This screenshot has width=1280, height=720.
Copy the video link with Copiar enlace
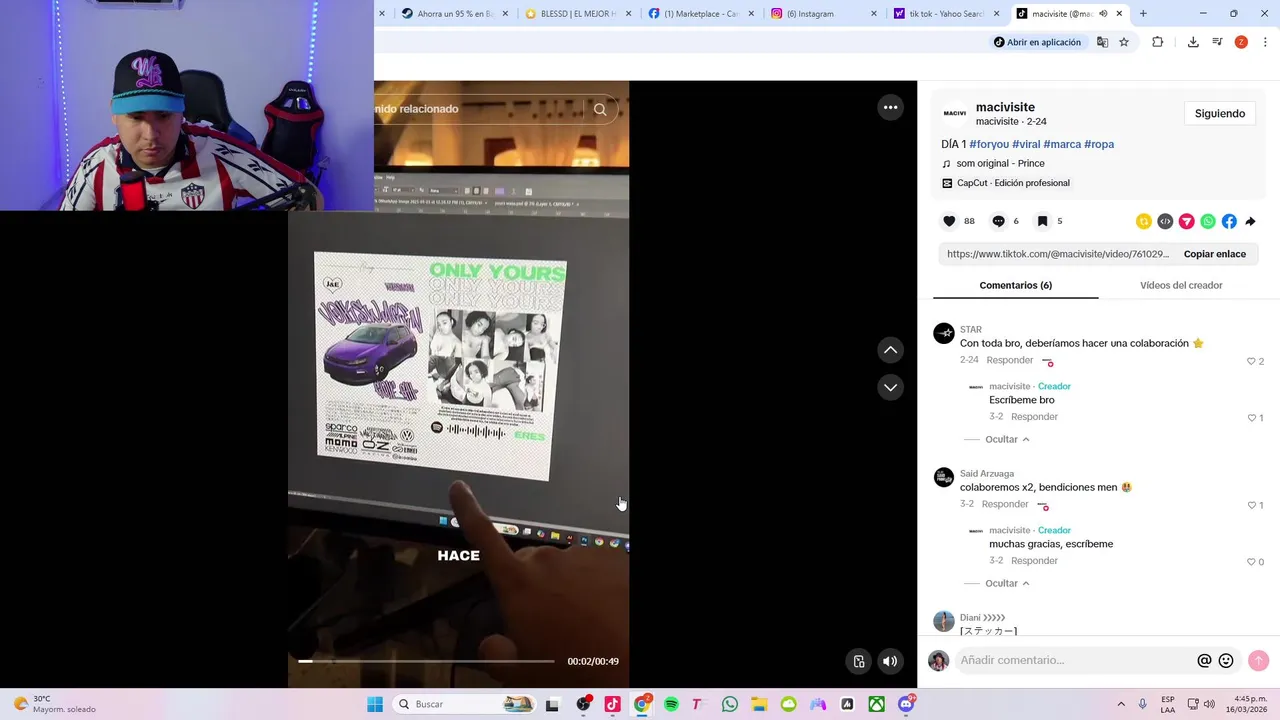click(1214, 254)
